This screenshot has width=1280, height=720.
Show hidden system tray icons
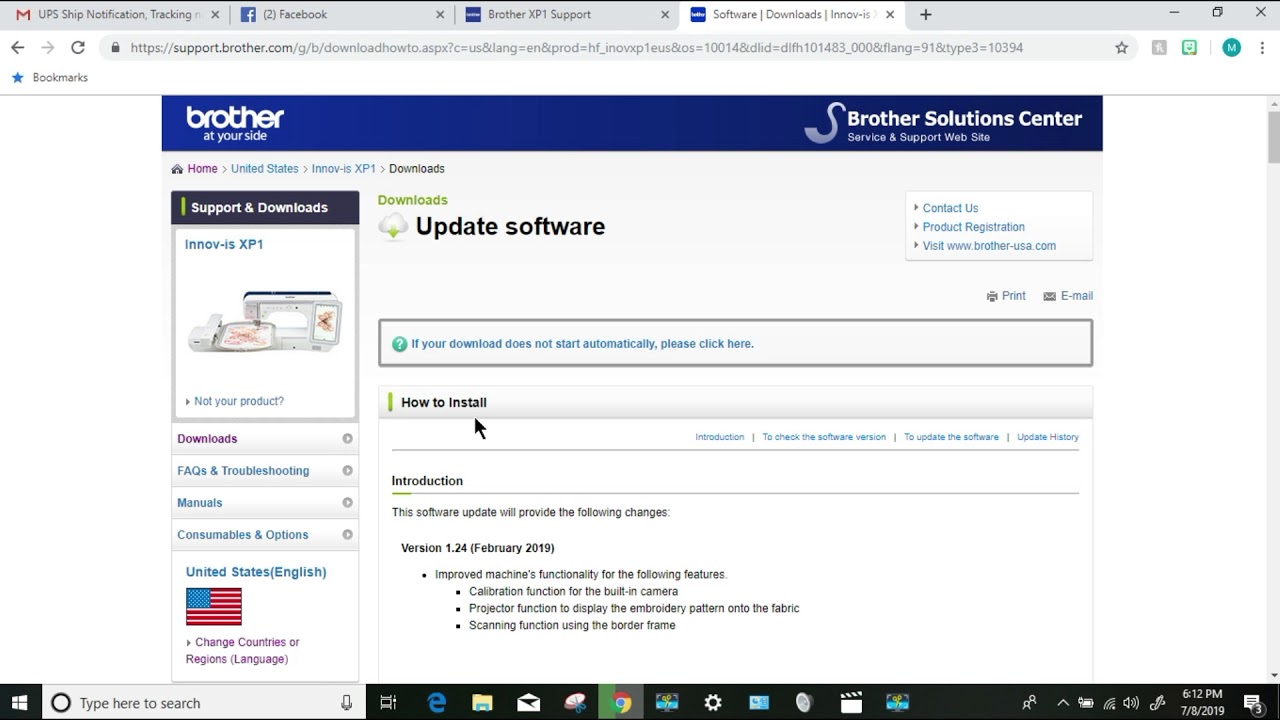[1063, 703]
